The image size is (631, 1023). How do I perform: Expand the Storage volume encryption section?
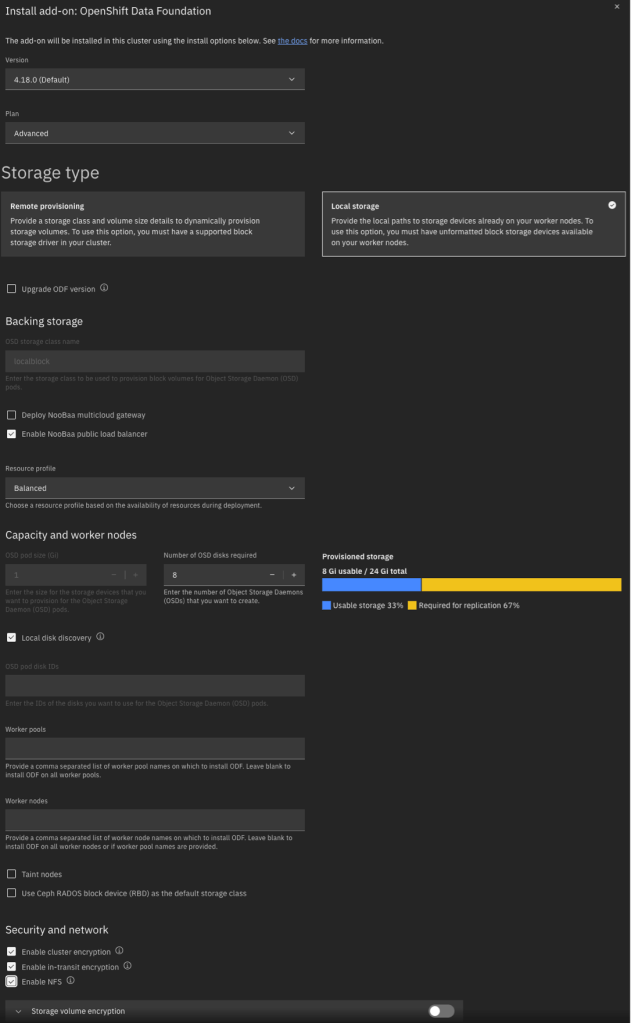(19, 1011)
